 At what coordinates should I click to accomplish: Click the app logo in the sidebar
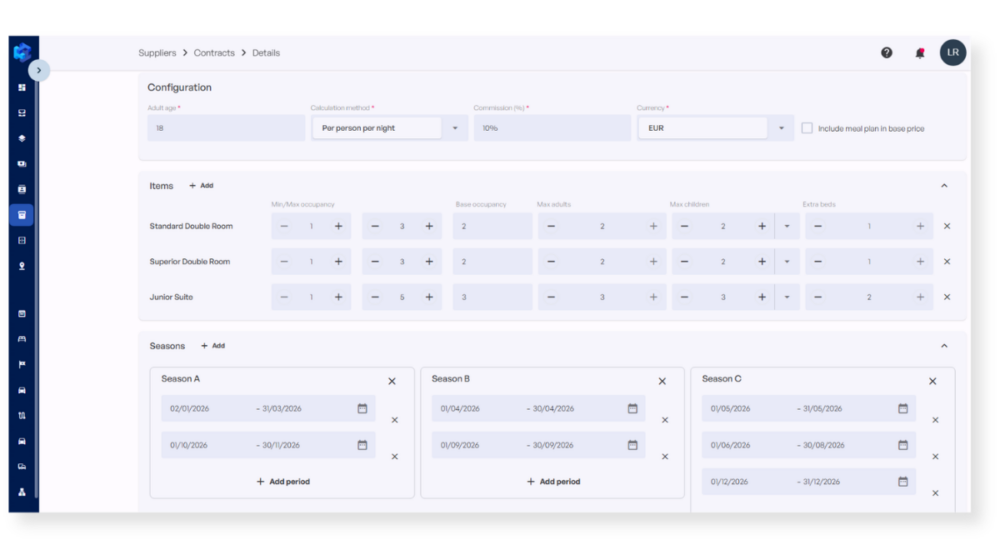click(x=22, y=52)
